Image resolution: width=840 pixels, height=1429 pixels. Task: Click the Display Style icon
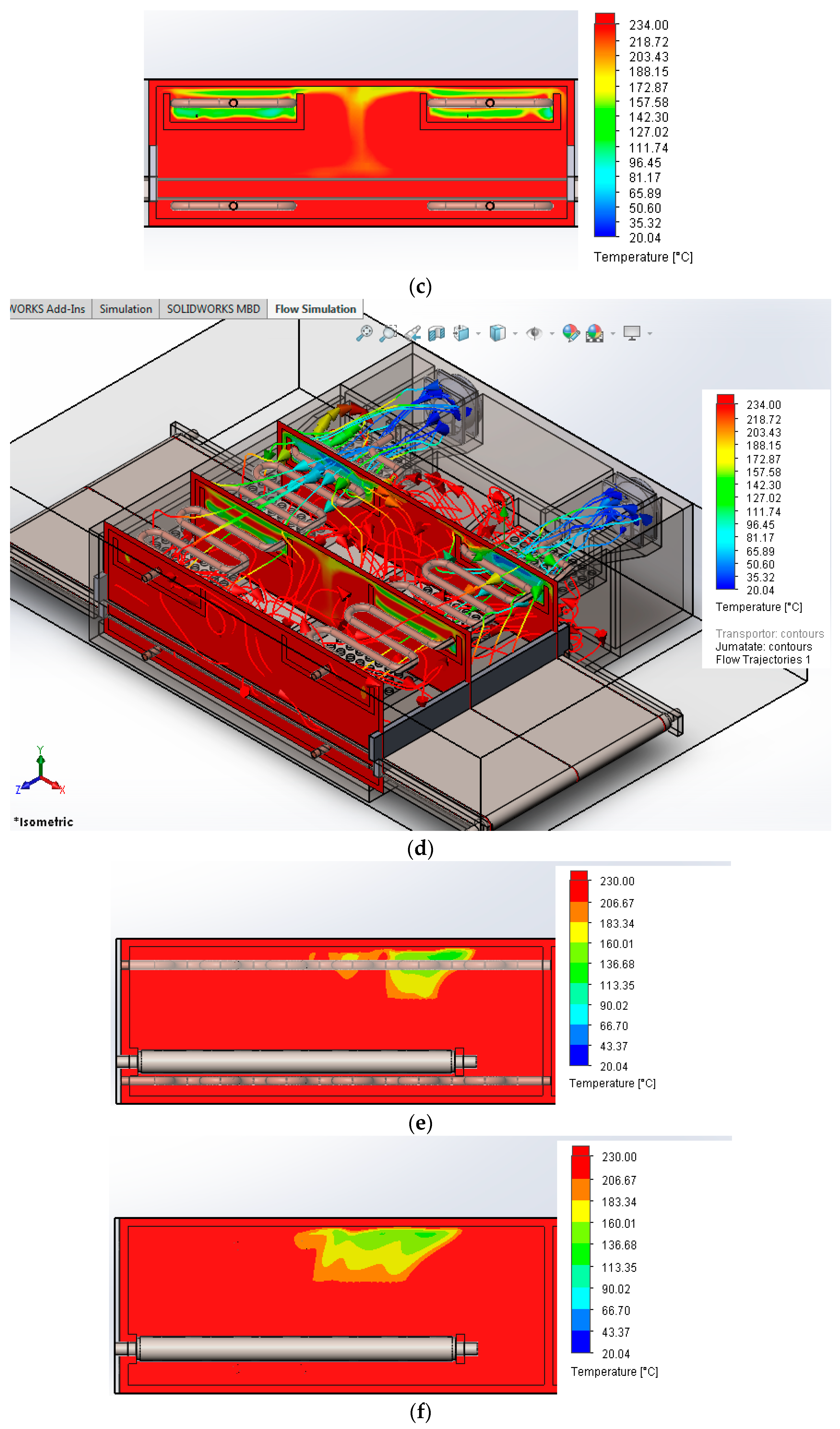point(497,333)
